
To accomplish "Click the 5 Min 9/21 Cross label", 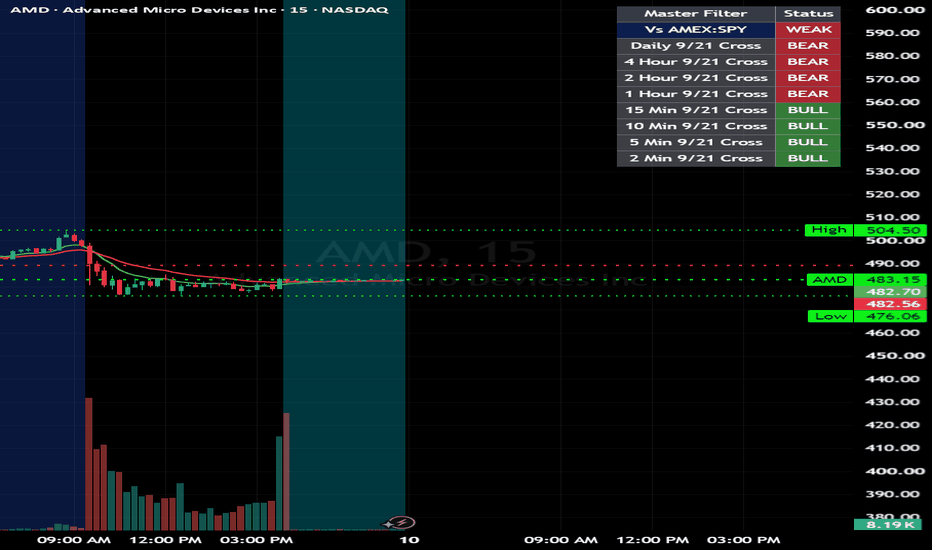I will point(696,142).
